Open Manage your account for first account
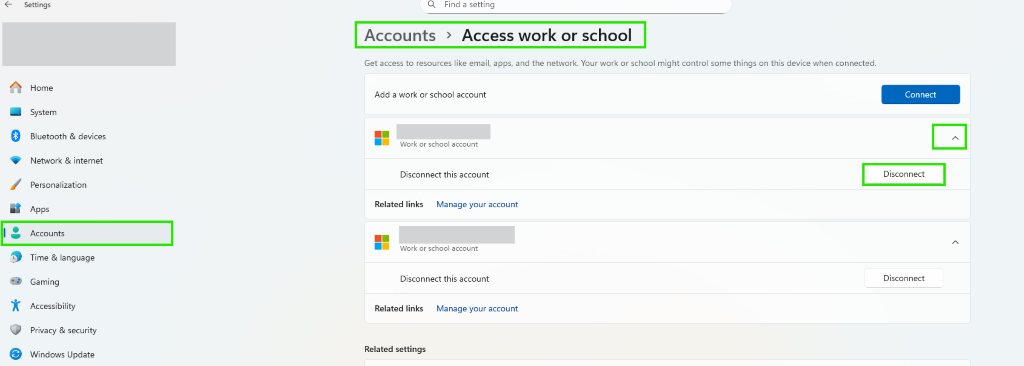The height and width of the screenshot is (366, 1024). tap(477, 205)
